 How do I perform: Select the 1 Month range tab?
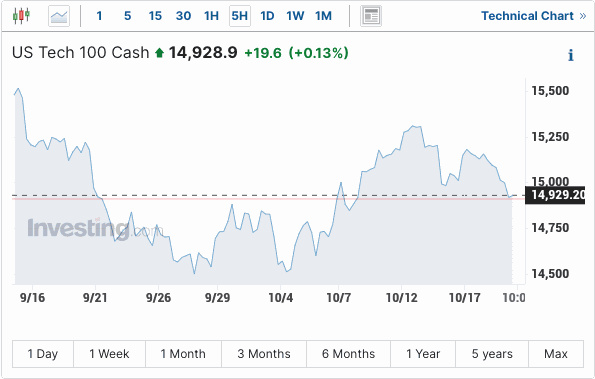click(x=183, y=354)
